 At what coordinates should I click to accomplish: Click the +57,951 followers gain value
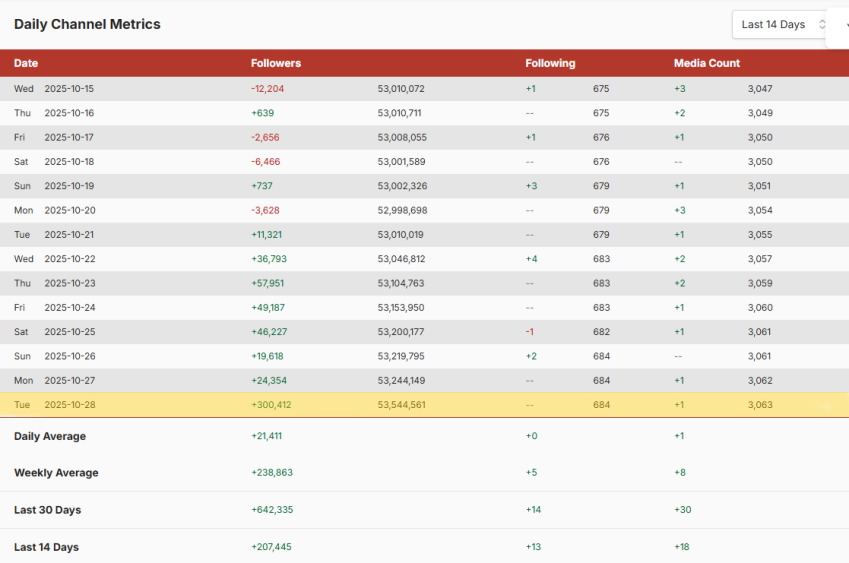(267, 283)
